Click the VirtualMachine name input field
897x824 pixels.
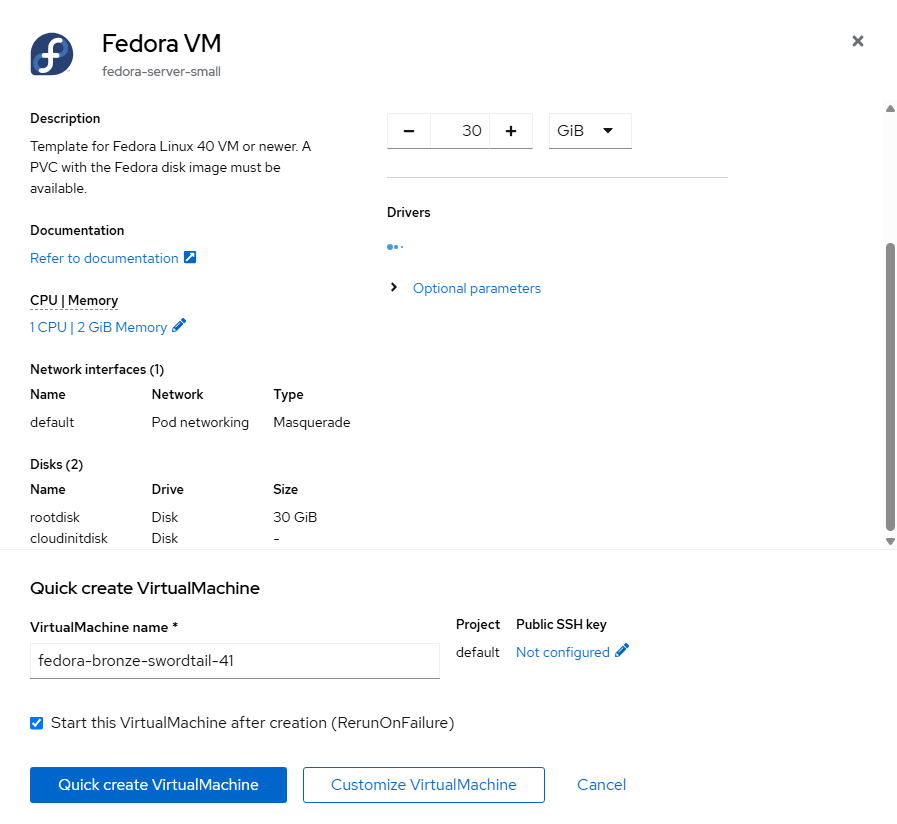click(235, 661)
